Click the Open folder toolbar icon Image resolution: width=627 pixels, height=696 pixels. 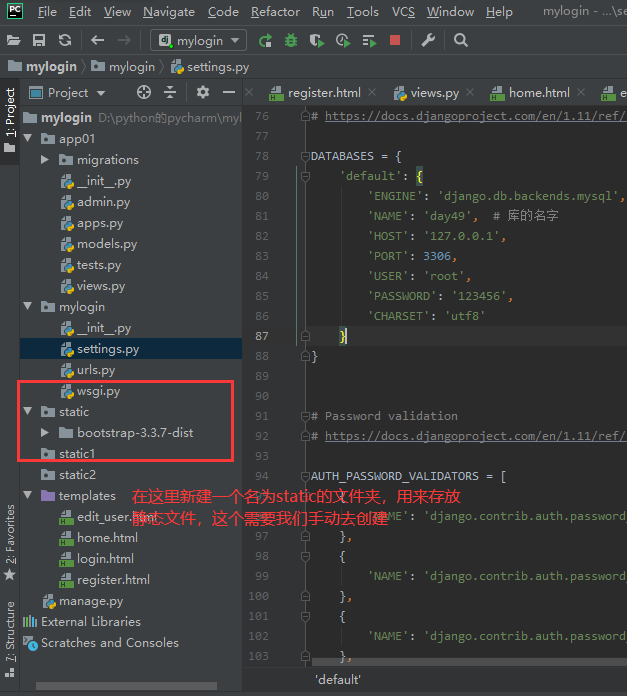(13, 41)
